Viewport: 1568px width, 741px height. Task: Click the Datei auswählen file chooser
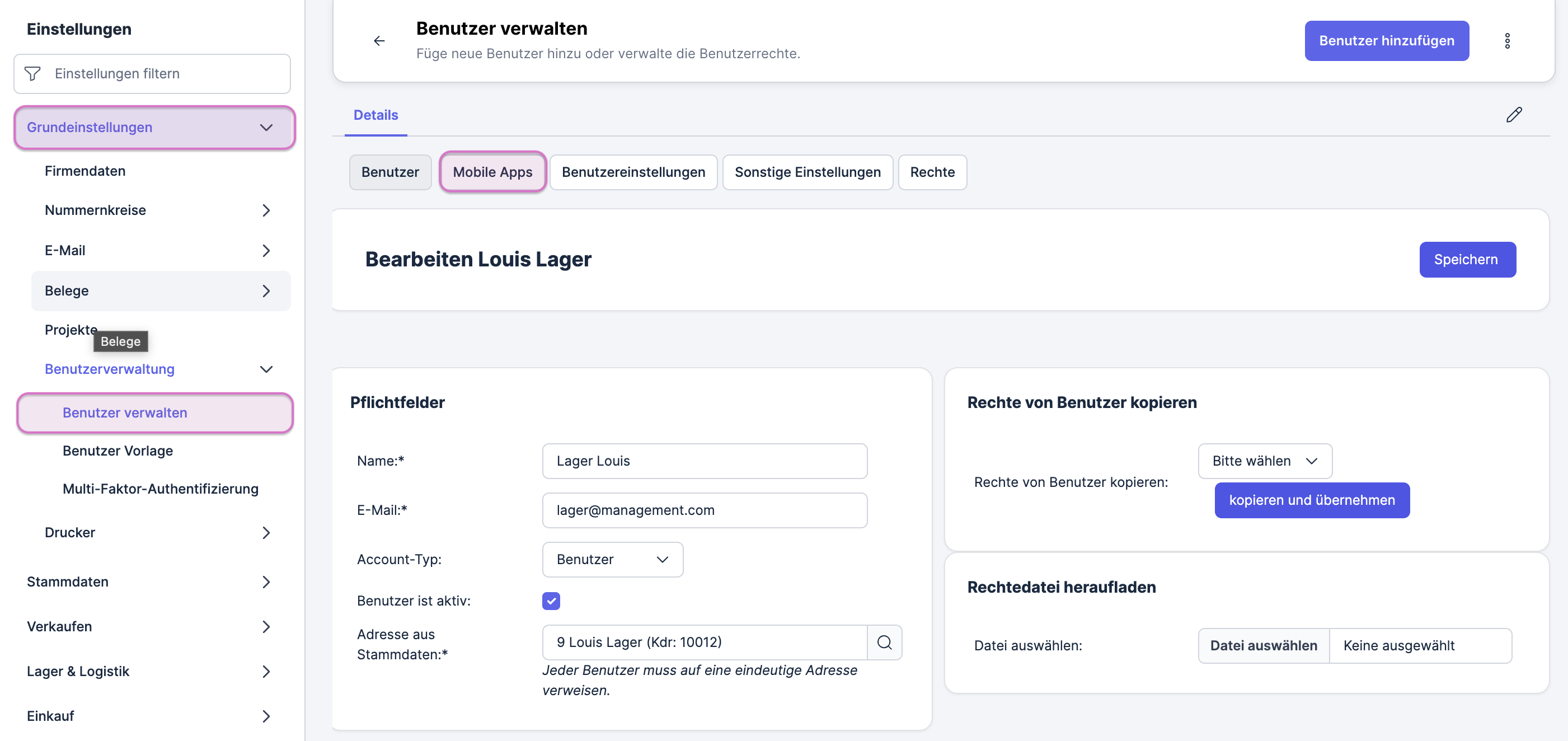click(1263, 645)
